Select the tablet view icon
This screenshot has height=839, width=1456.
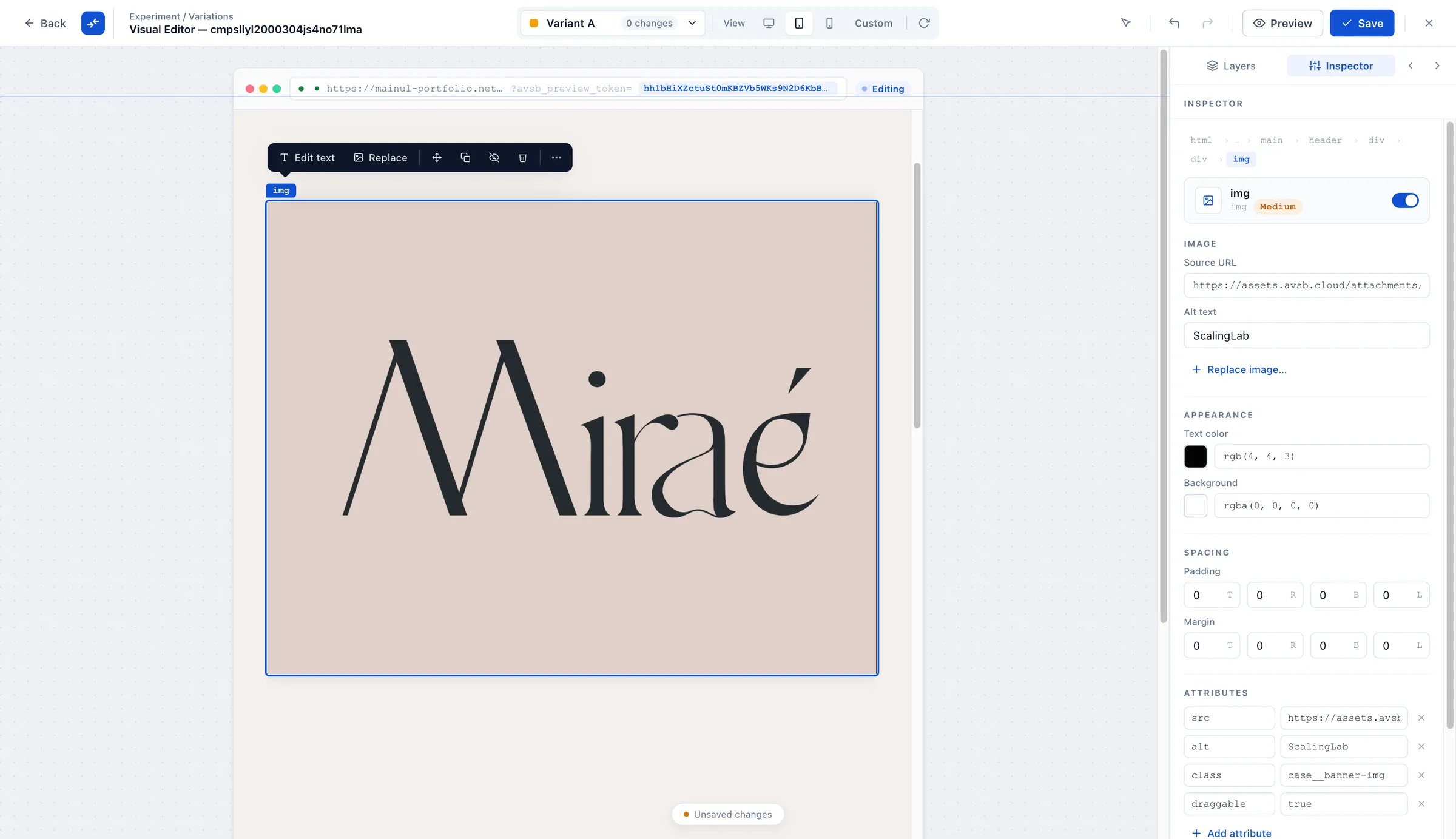point(799,23)
